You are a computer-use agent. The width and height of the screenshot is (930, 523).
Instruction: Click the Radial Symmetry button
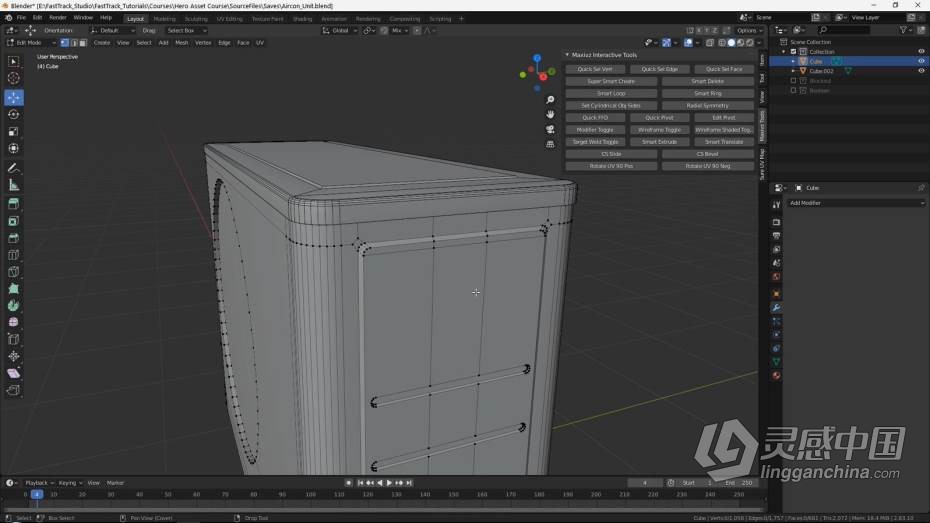(x=708, y=106)
